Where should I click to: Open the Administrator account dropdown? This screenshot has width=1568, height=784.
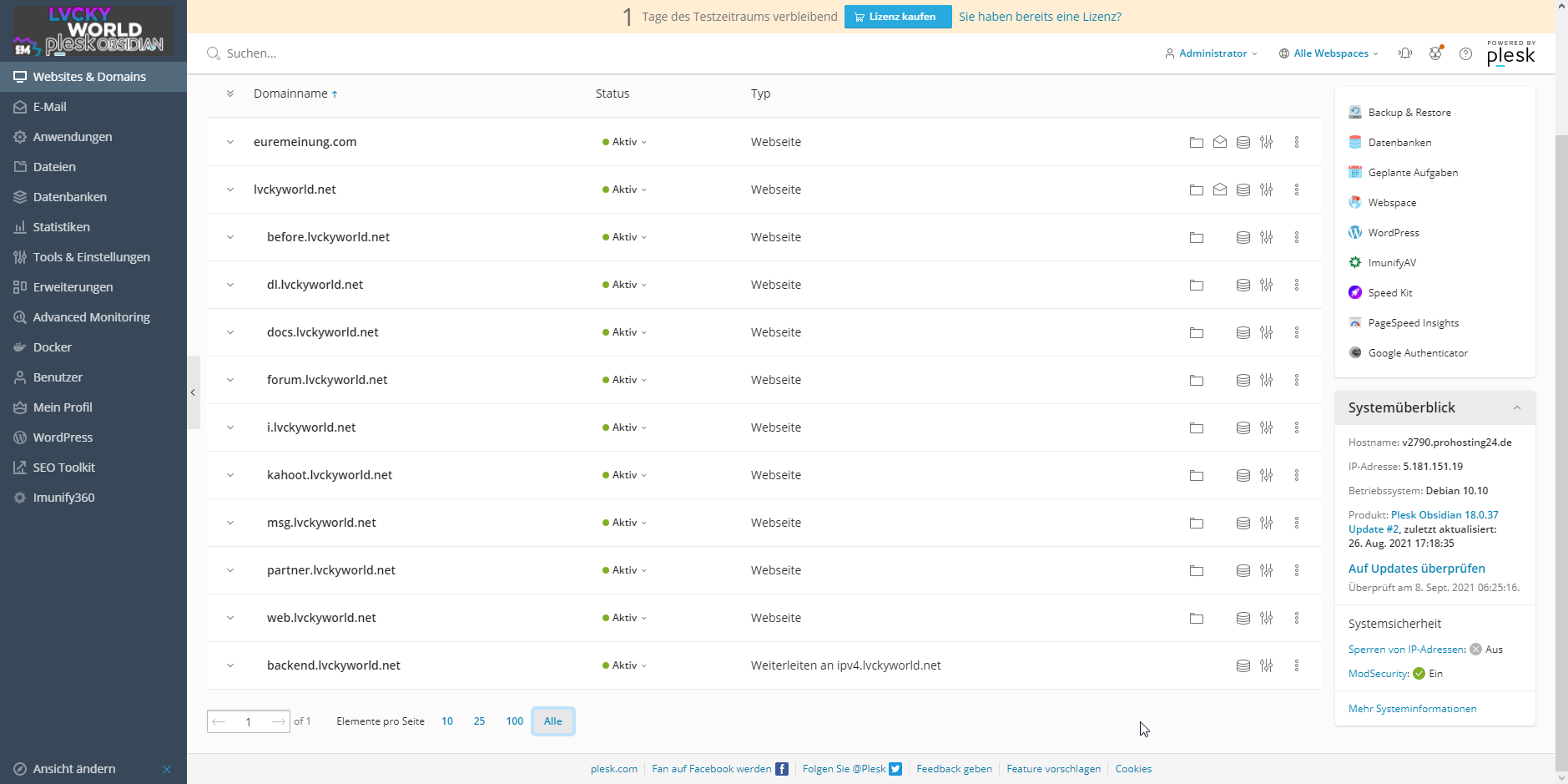click(x=1212, y=53)
